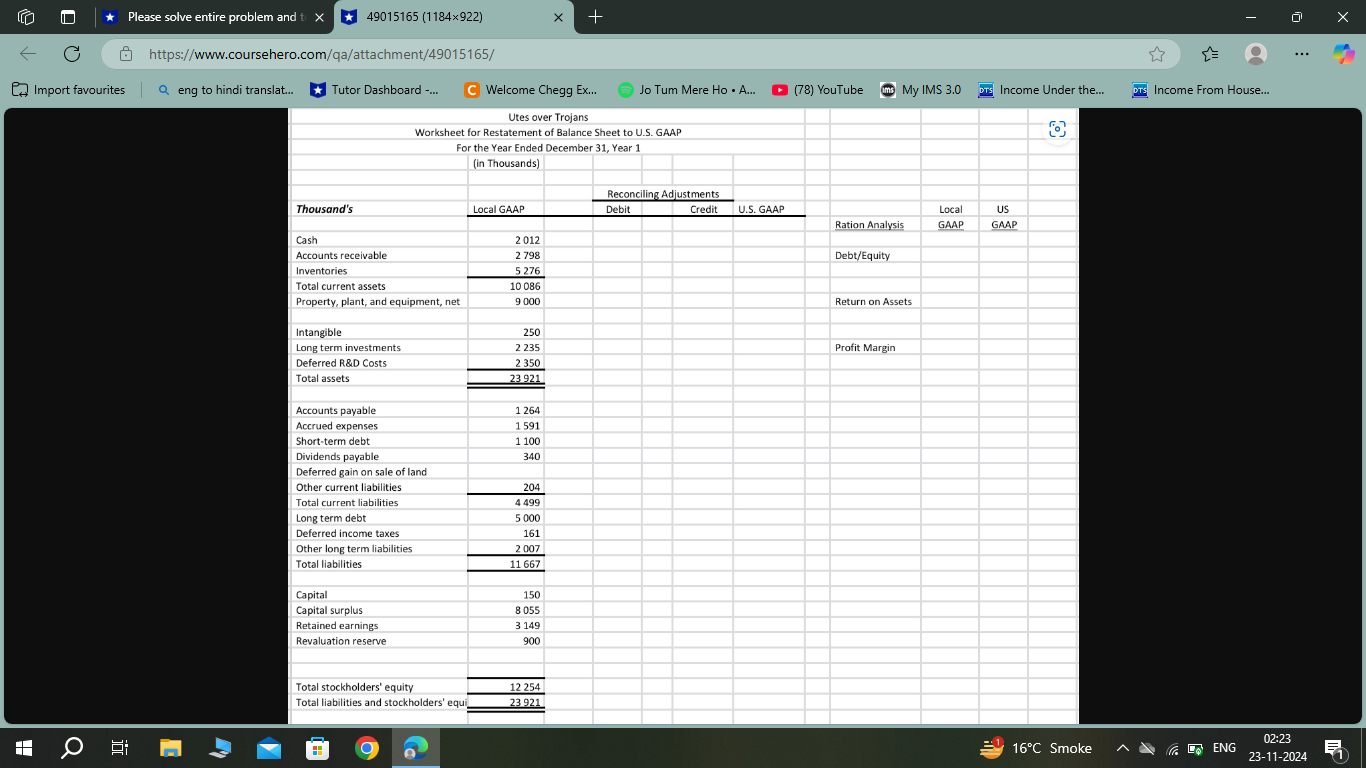Open Google Chrome from taskbar
The width and height of the screenshot is (1366, 768).
[366, 747]
